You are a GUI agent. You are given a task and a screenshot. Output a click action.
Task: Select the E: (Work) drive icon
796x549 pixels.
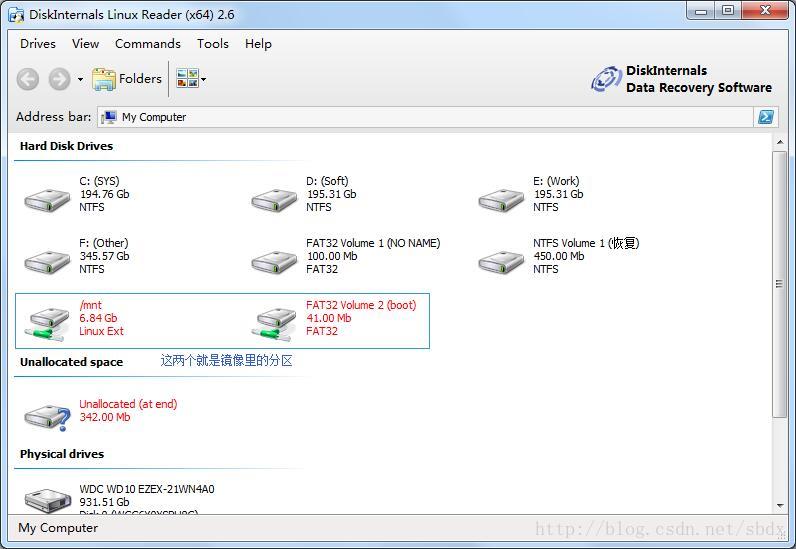click(x=501, y=200)
